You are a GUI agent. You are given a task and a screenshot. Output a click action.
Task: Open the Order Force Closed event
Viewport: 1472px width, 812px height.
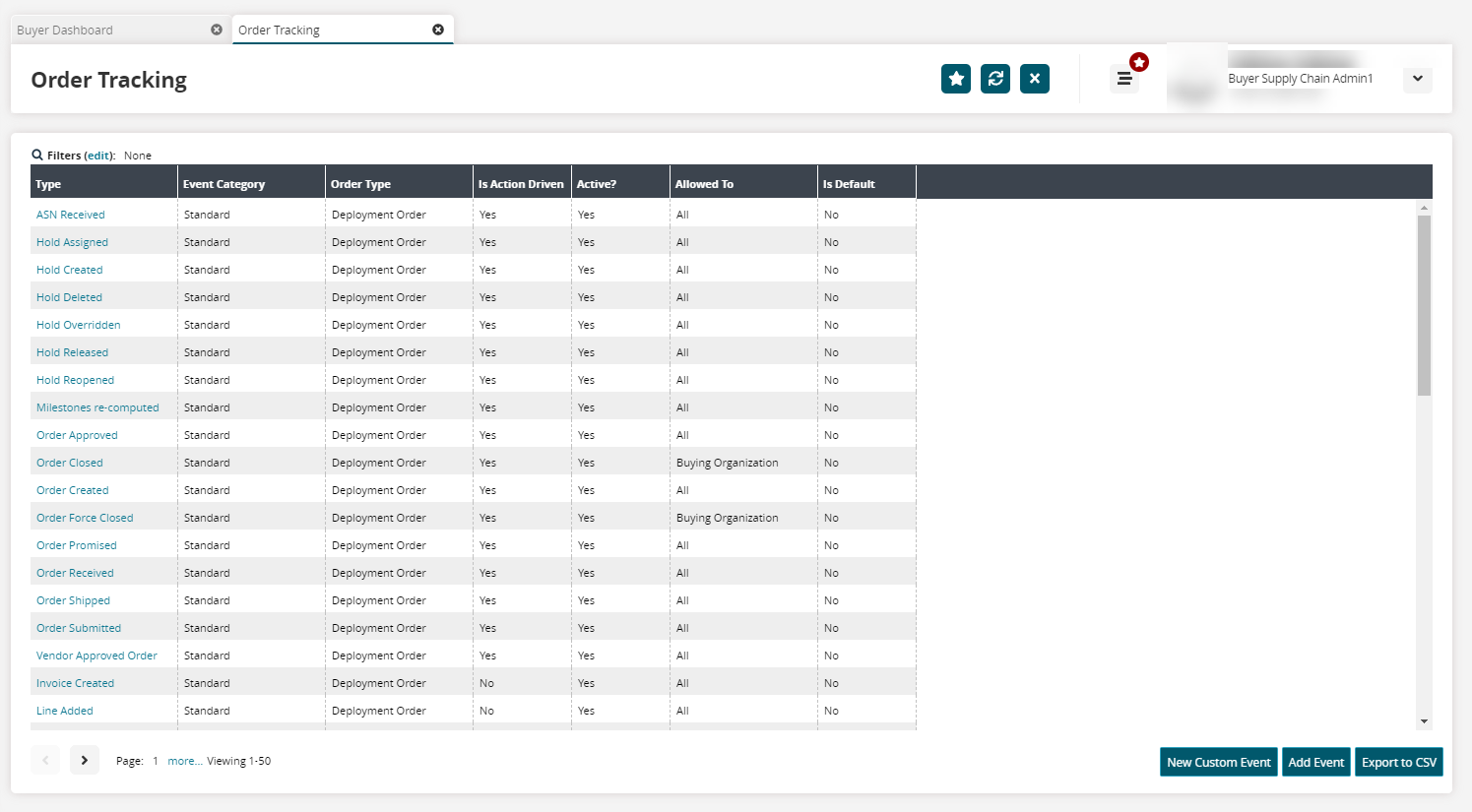point(85,518)
